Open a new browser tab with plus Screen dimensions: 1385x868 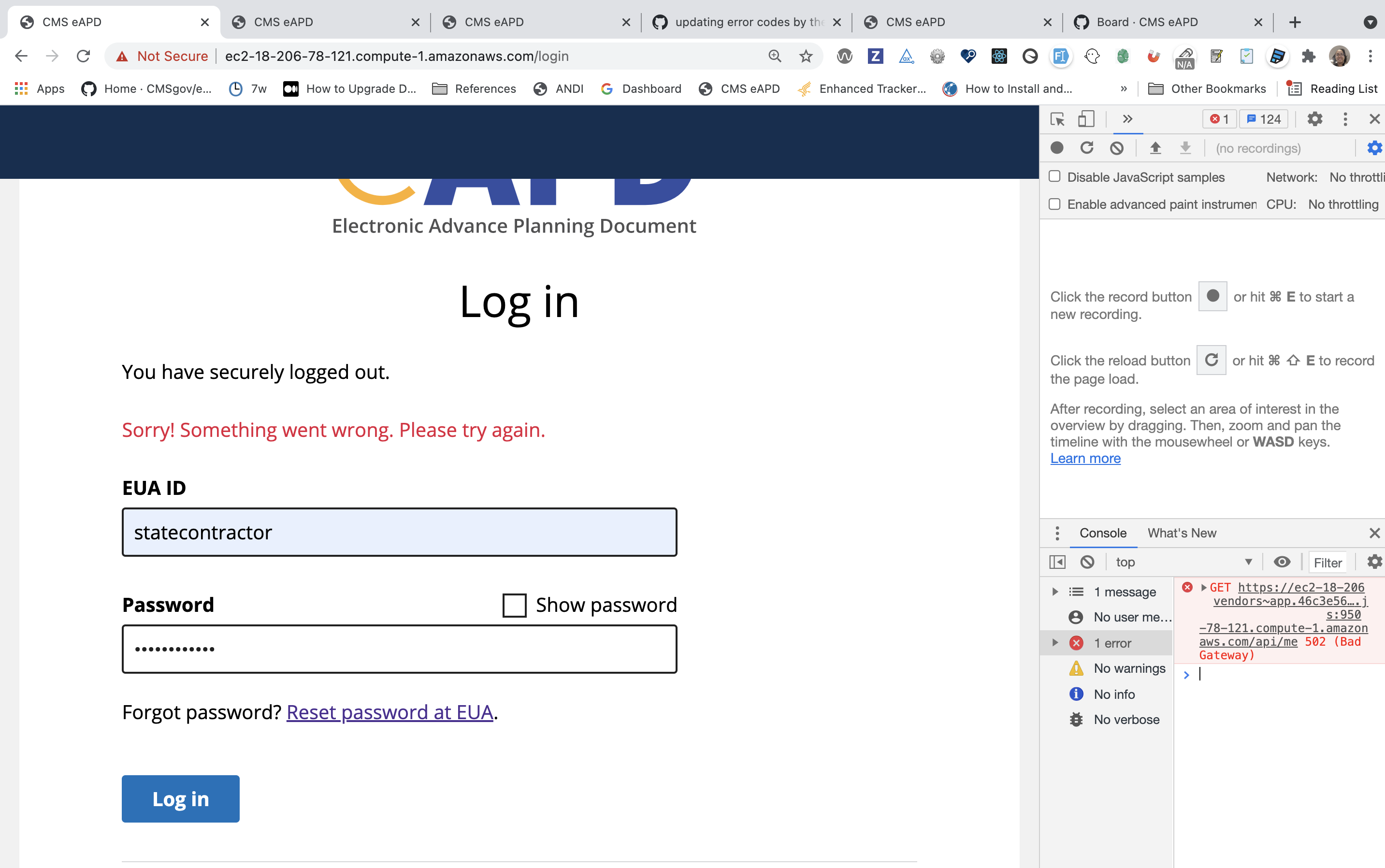(1294, 22)
